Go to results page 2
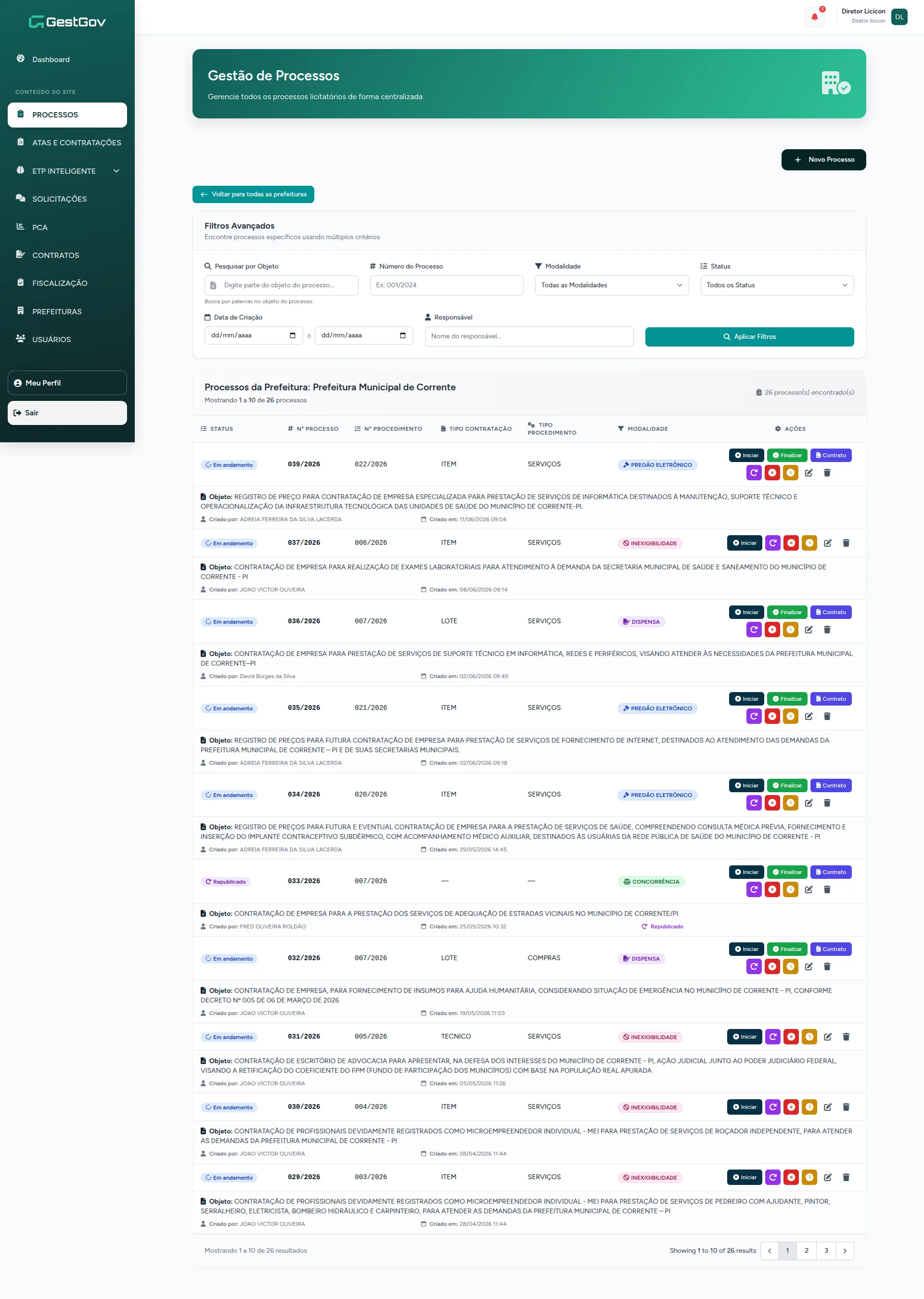The image size is (924, 1299). tap(806, 1250)
